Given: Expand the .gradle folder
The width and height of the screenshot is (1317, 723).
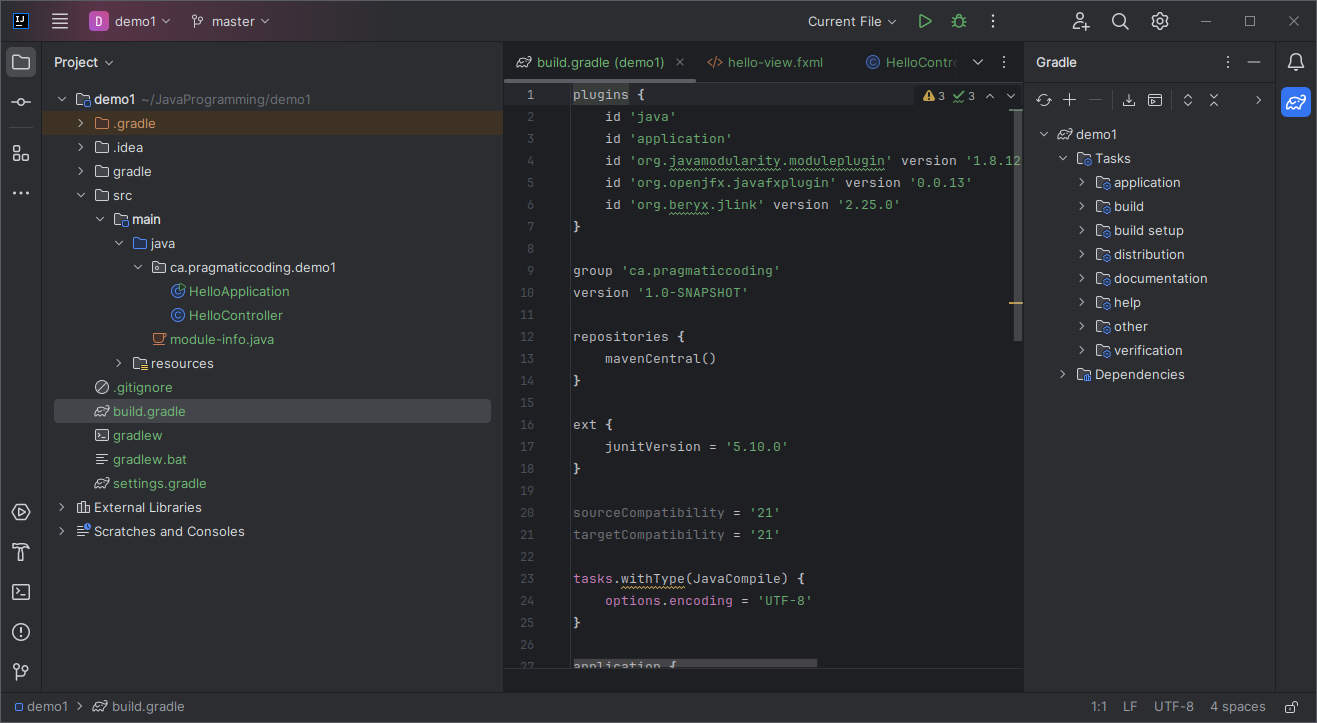Looking at the screenshot, I should point(81,123).
